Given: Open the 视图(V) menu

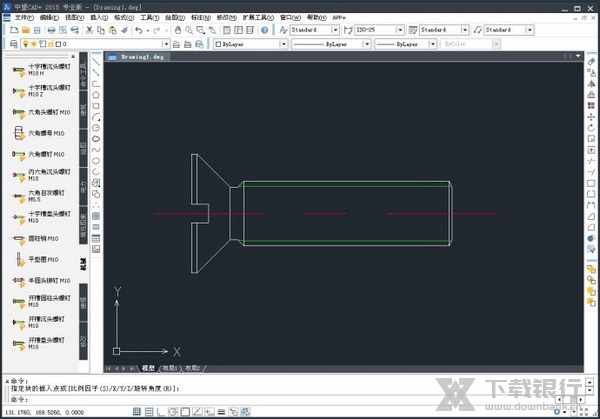Looking at the screenshot, I should (x=74, y=18).
